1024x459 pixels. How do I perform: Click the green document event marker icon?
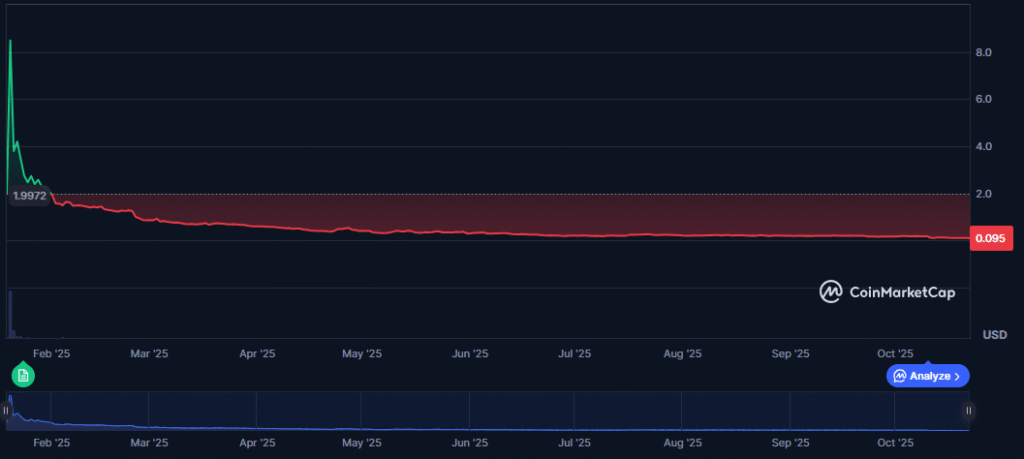coord(23,375)
